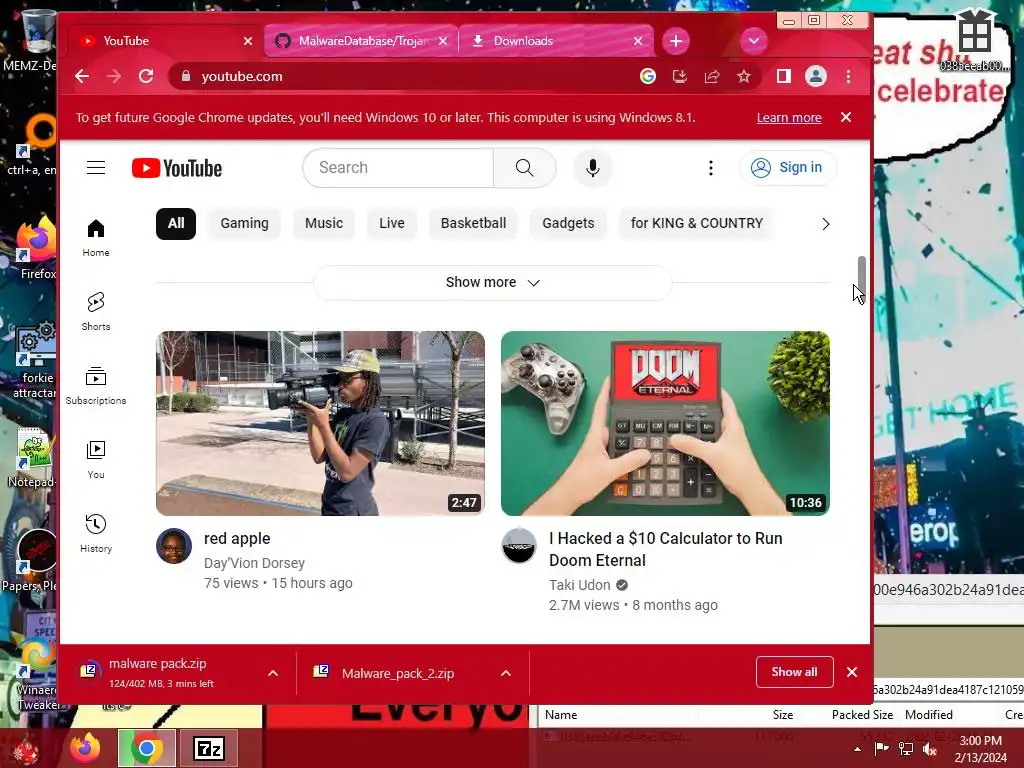Open Taki Udon channel name
Viewport: 1024px width, 768px height.
[579, 585]
